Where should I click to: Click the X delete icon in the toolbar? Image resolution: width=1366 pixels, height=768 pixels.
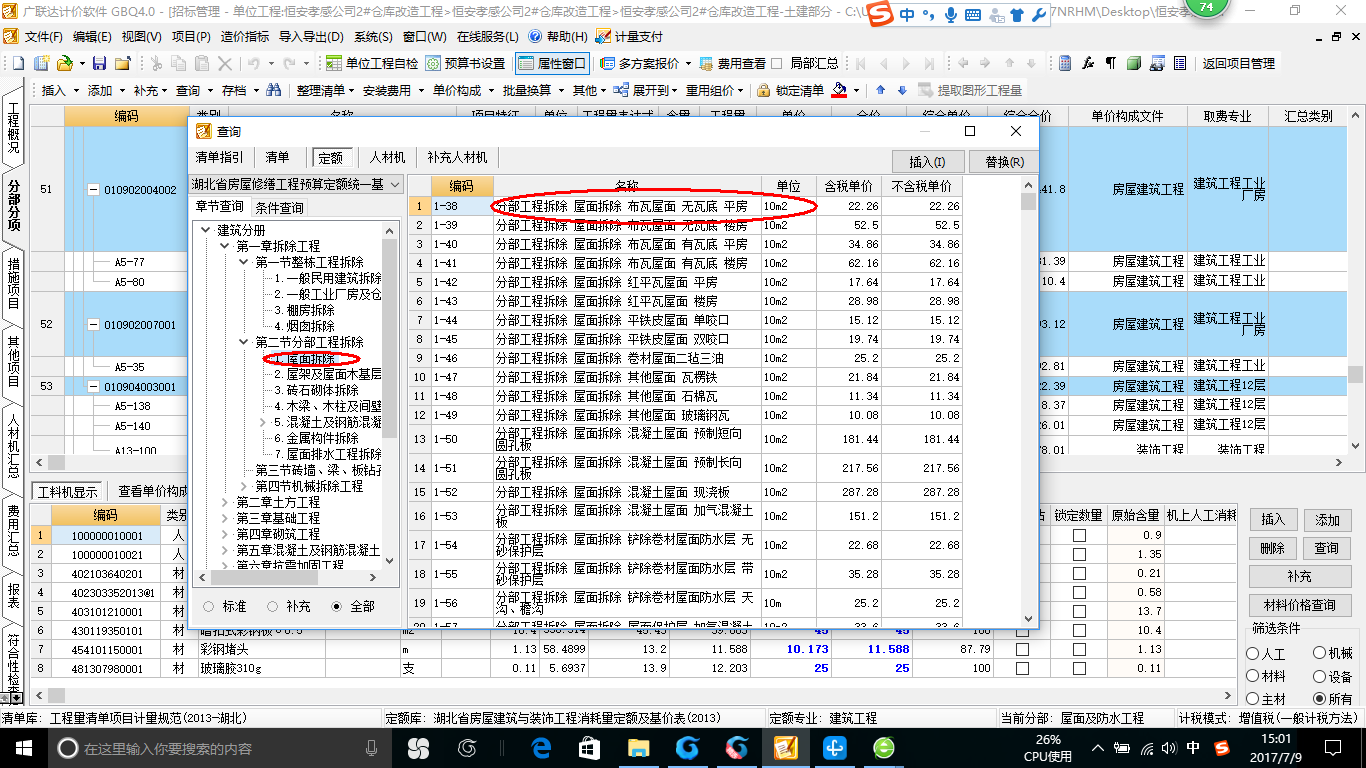225,63
